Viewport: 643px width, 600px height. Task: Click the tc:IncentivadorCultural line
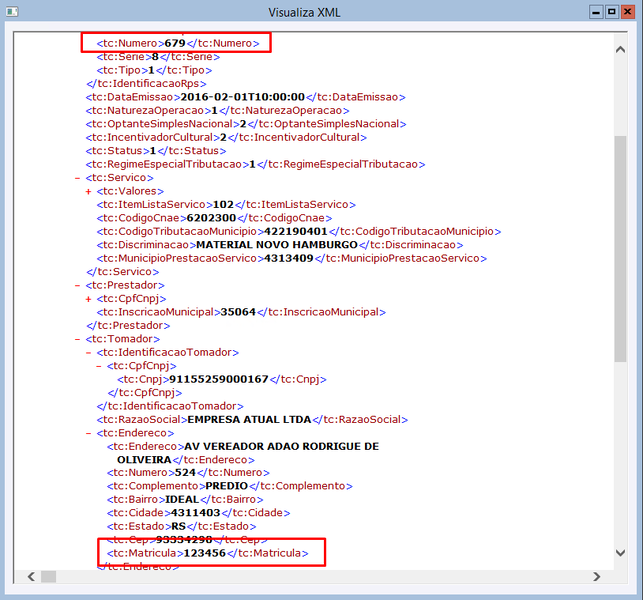click(x=226, y=137)
